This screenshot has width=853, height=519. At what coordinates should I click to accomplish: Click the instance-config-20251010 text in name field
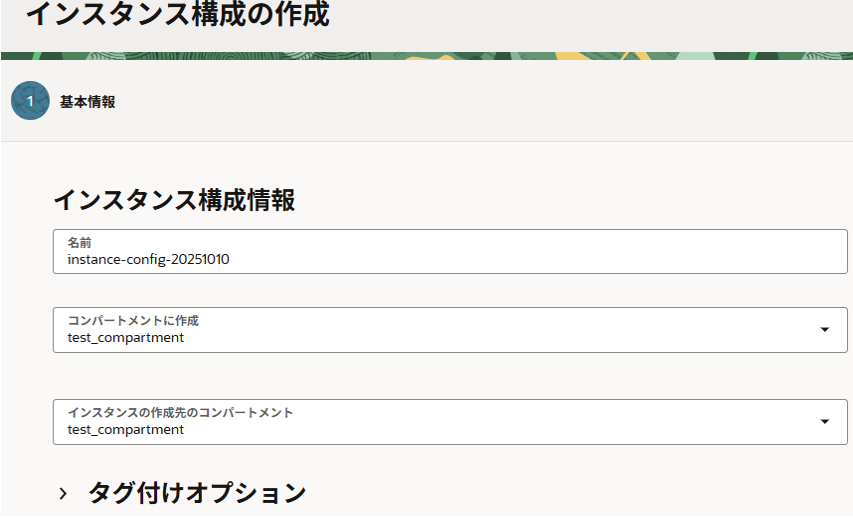[149, 259]
